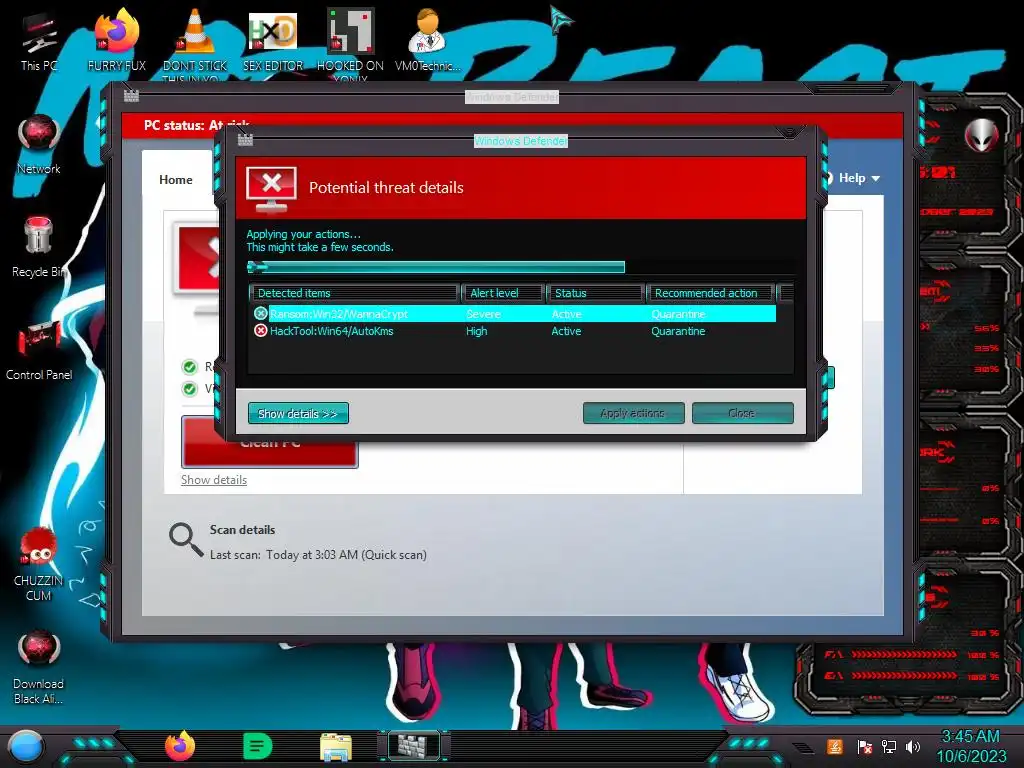
Task: Open the HxD SEX EDITOR shortcut
Action: pos(272,40)
